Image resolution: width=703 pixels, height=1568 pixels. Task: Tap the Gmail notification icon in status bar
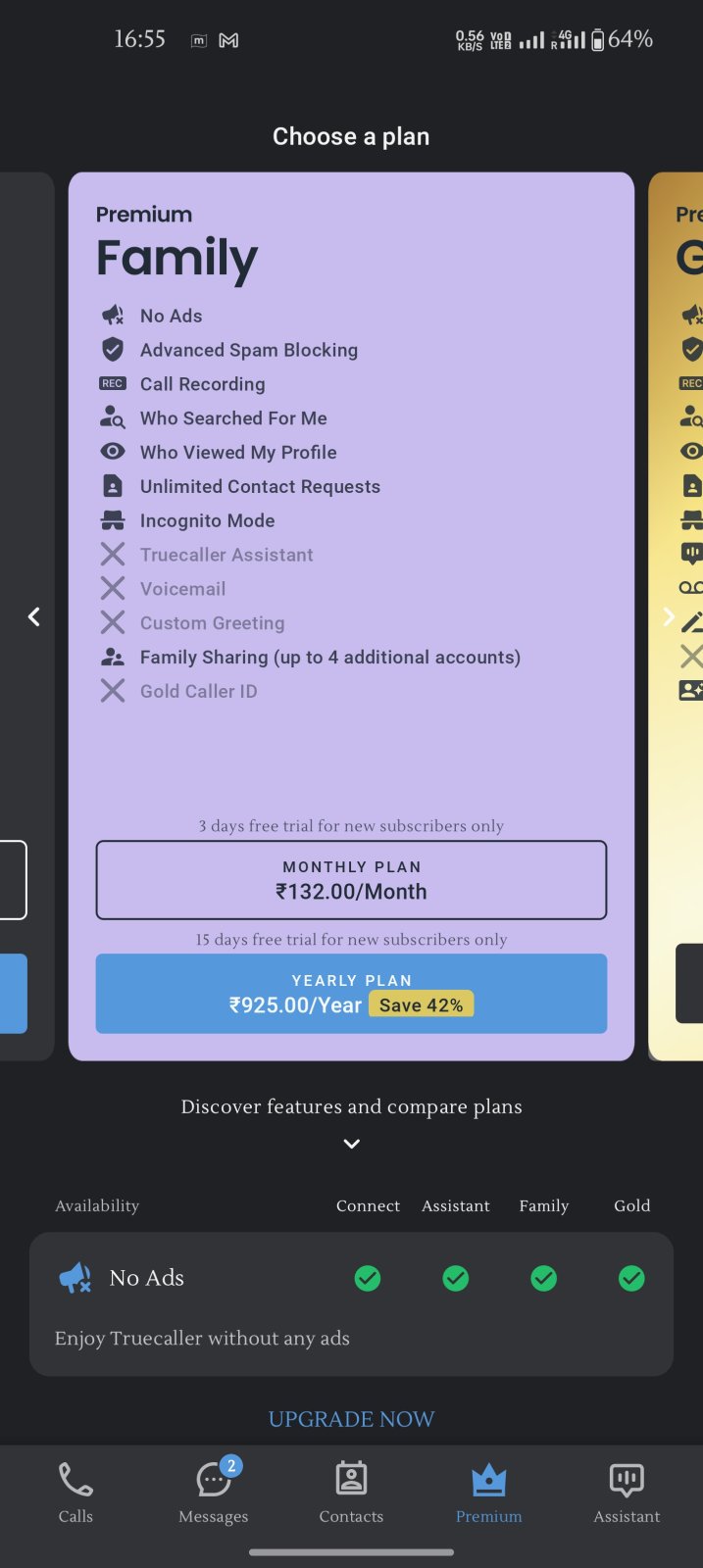coord(228,40)
